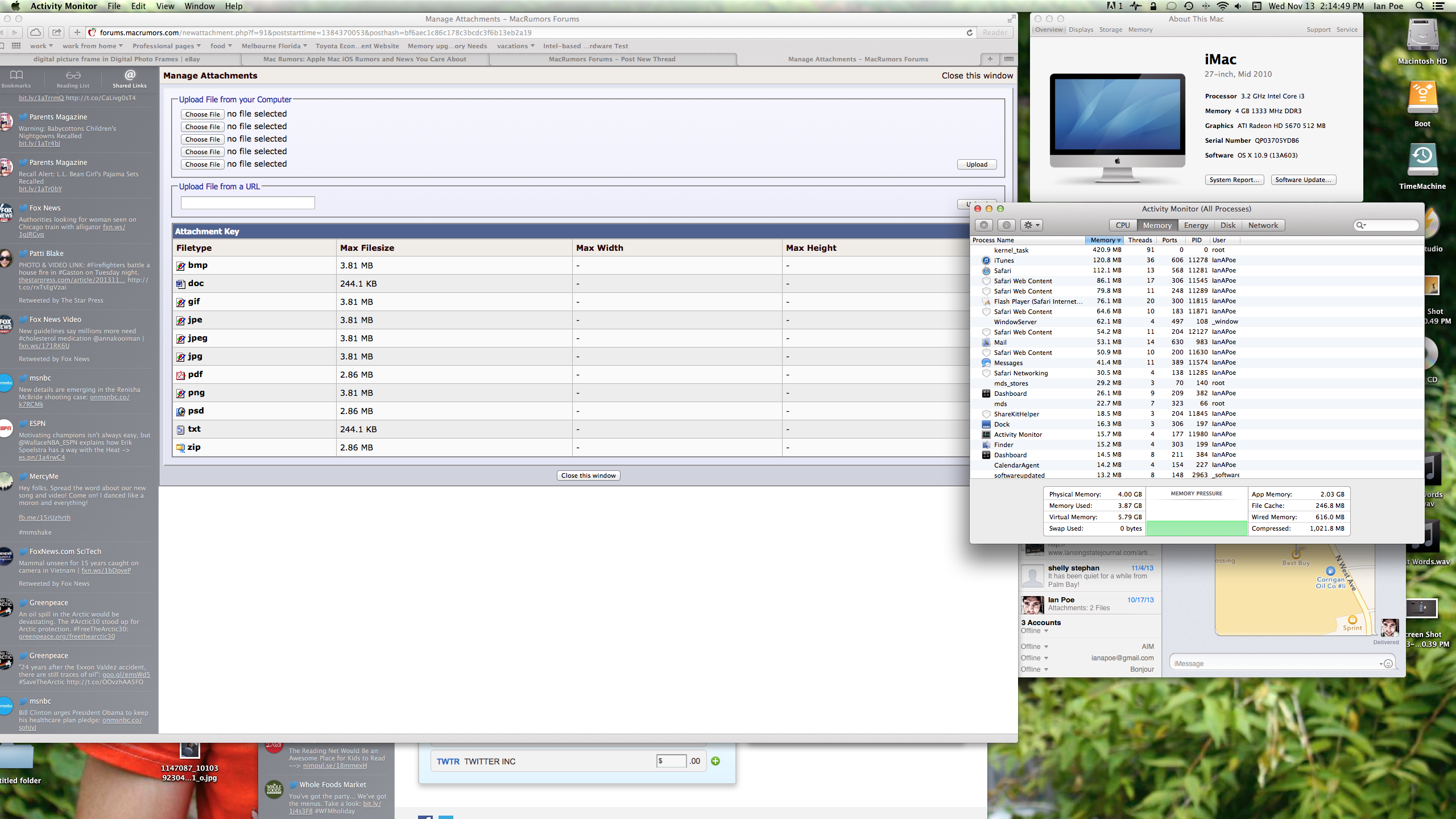This screenshot has width=1456, height=819.
Task: Open the Storage tab in About This Mac
Action: [x=1111, y=30]
